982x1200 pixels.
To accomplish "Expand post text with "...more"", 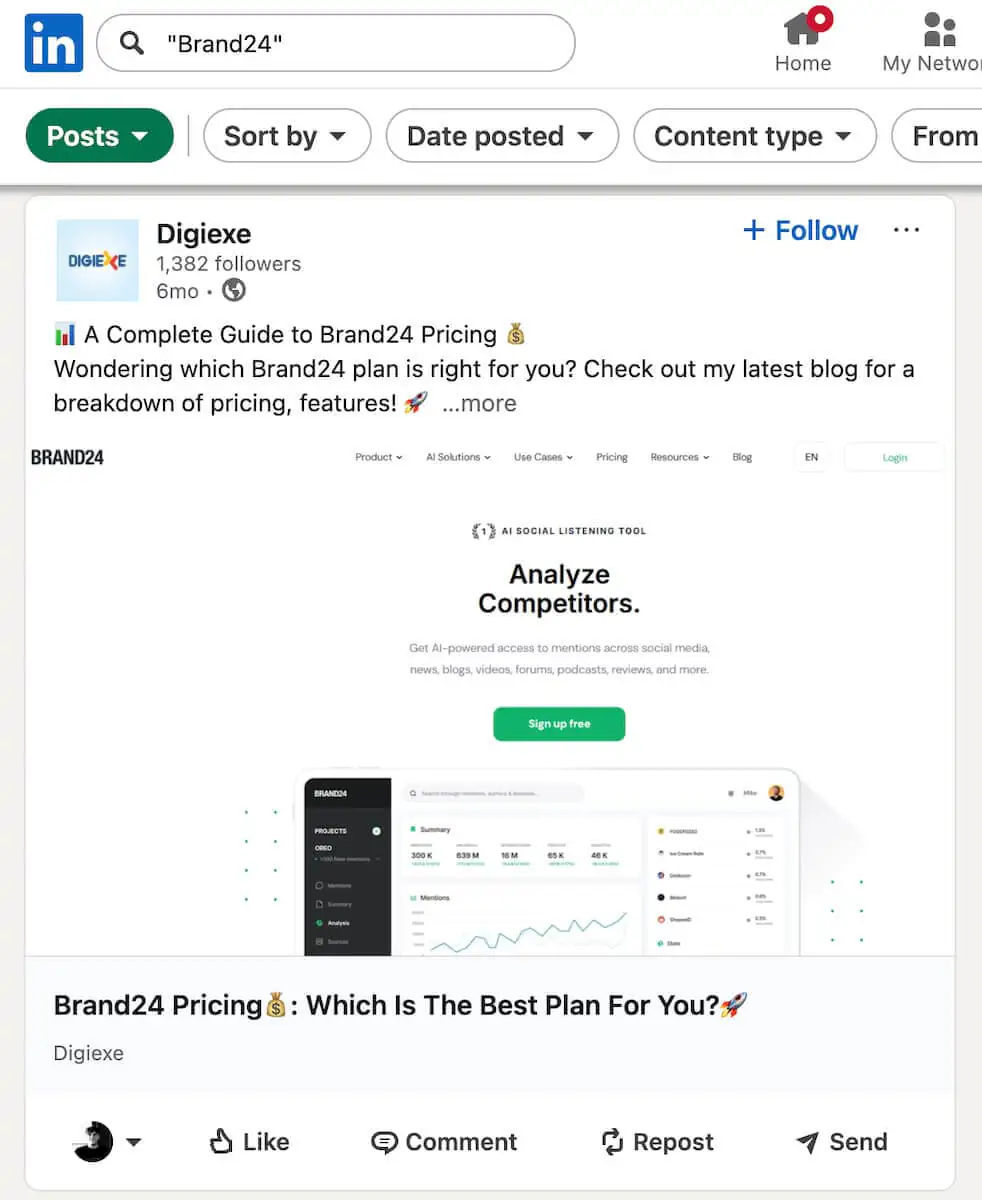I will pyautogui.click(x=480, y=403).
